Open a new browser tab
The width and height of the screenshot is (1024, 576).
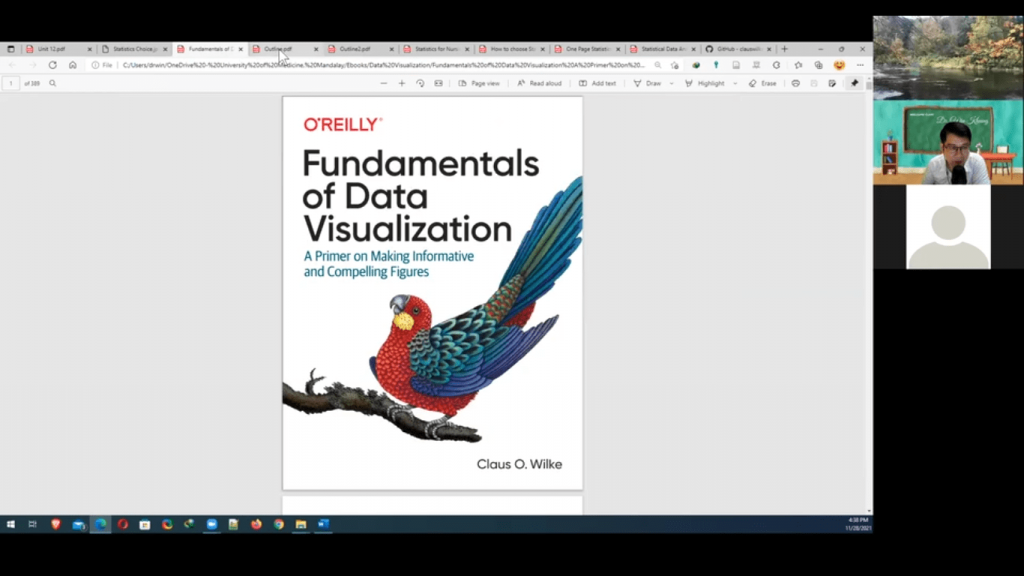click(784, 49)
